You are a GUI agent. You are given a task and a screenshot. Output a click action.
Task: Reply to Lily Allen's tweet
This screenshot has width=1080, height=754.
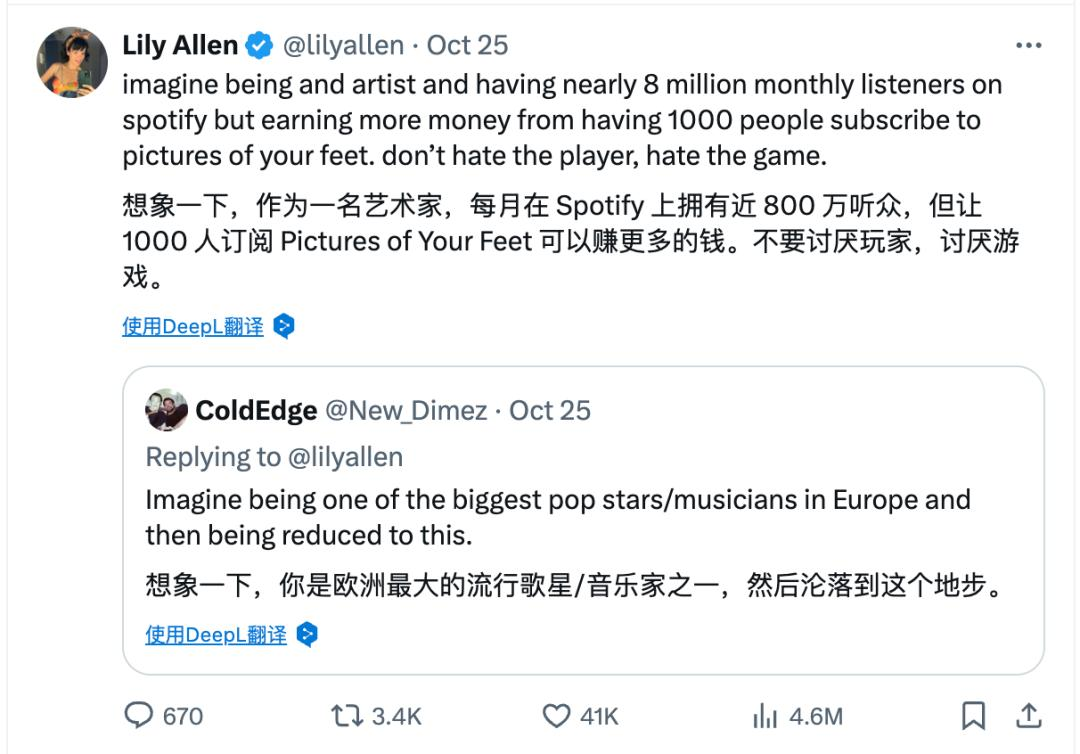(x=140, y=716)
